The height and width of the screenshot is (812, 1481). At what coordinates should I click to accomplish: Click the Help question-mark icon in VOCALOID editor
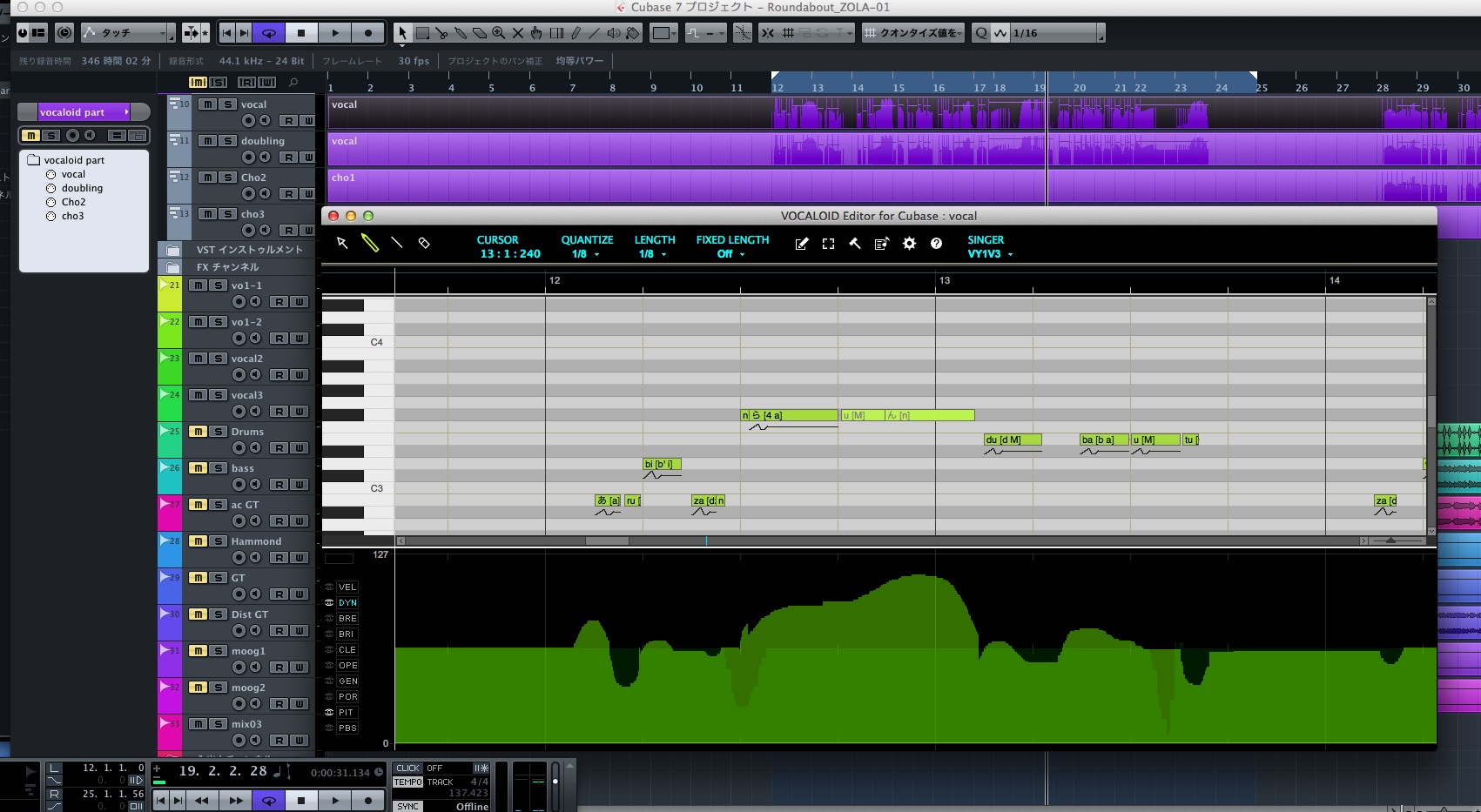pos(937,244)
